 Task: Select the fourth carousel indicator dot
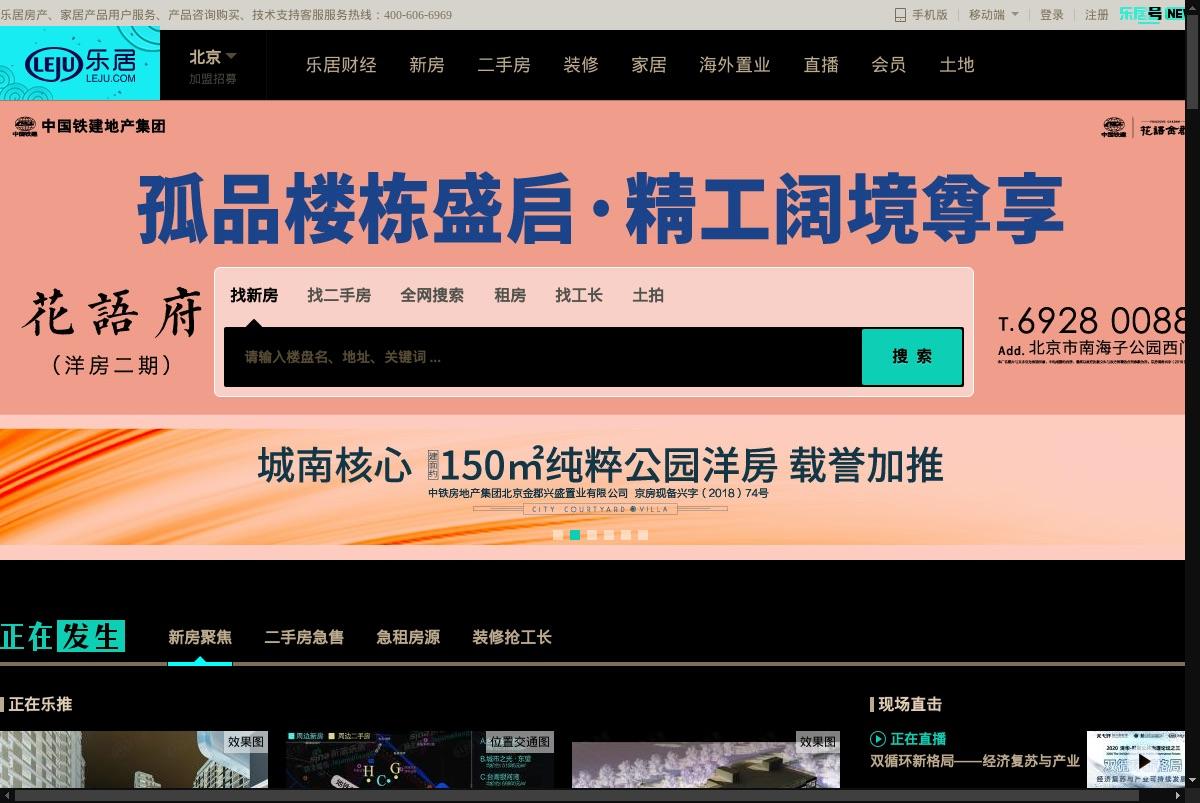(x=609, y=535)
